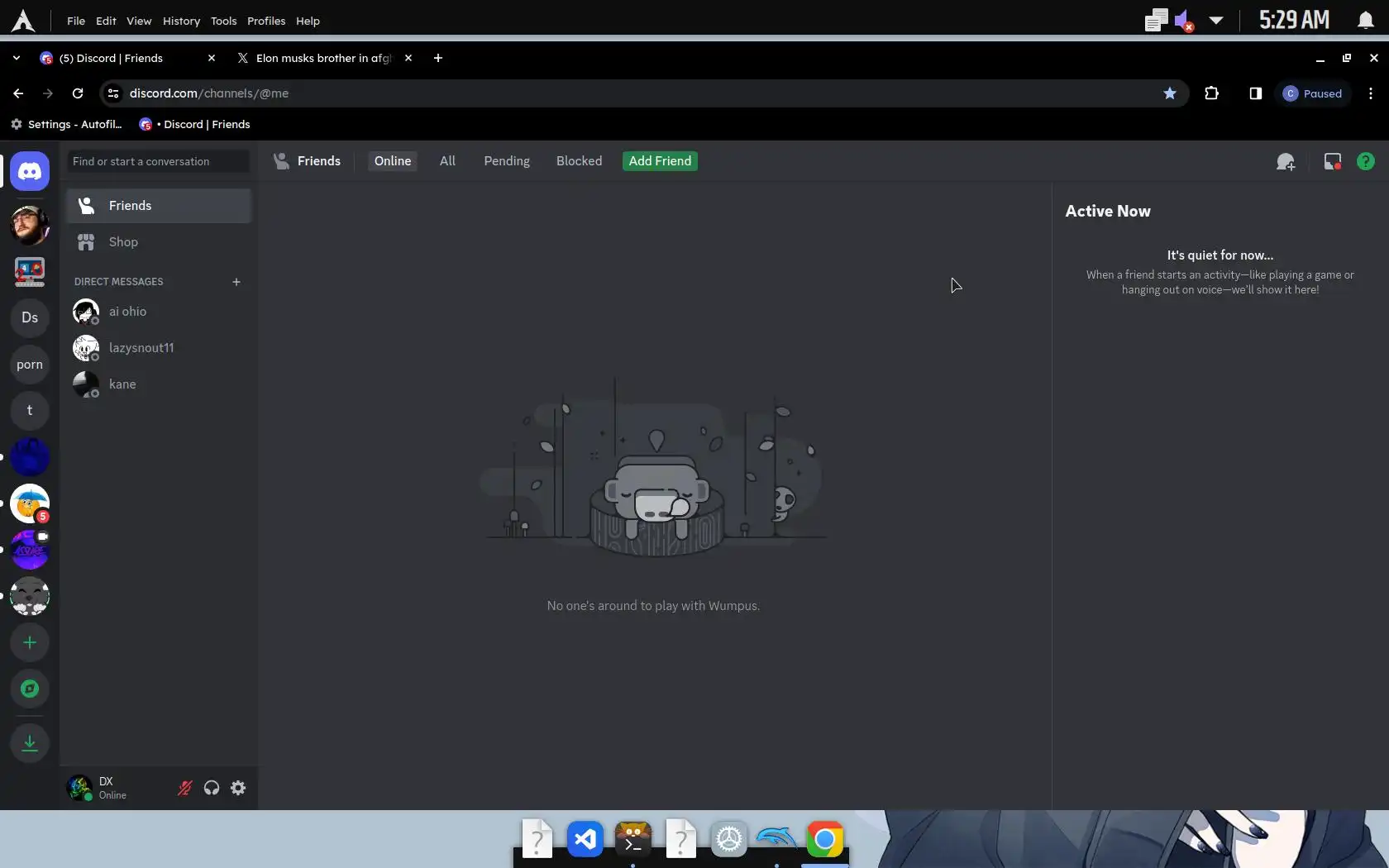Click the green Help question mark icon

click(x=1366, y=161)
